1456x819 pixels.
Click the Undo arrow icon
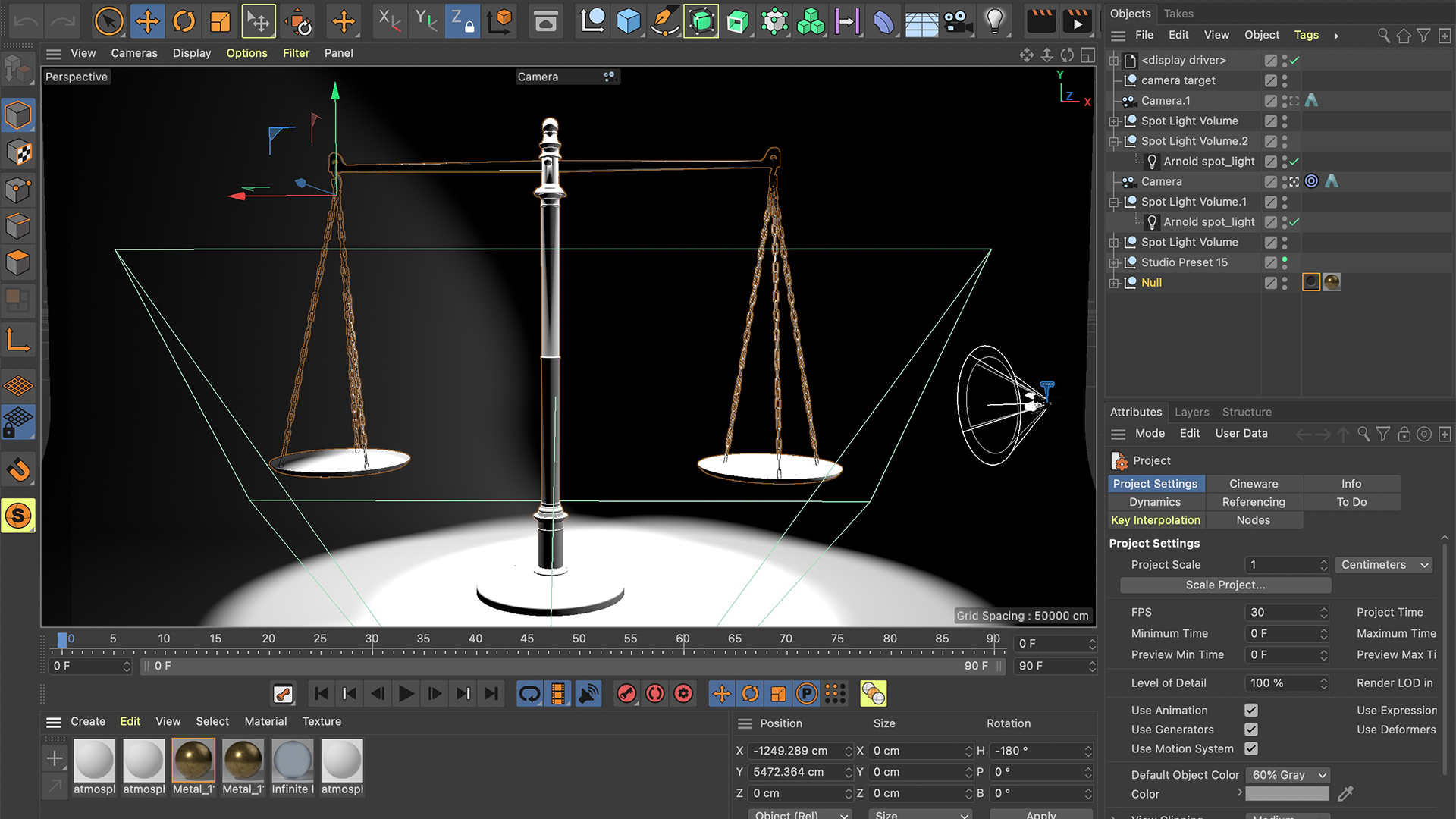click(27, 21)
